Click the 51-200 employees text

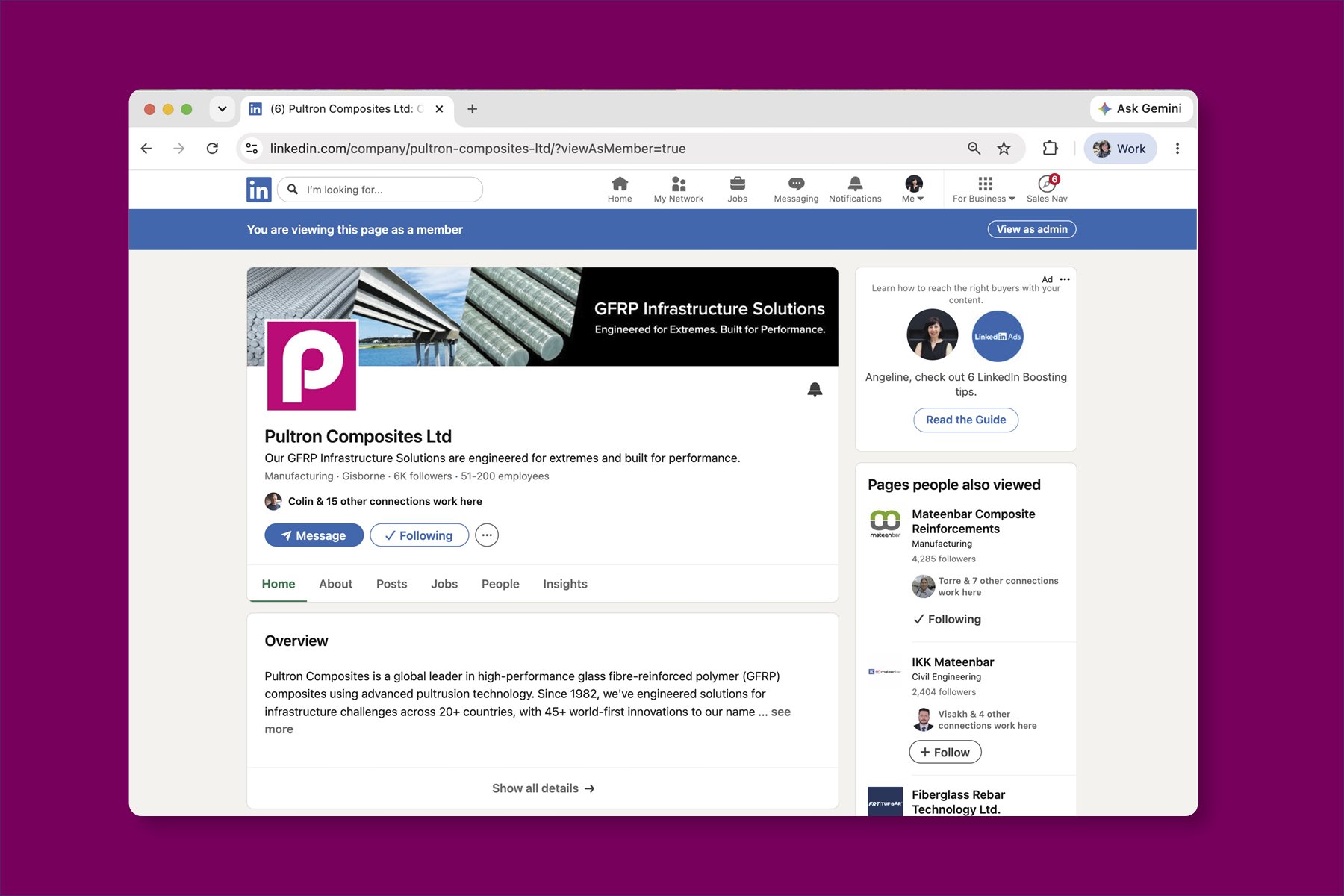505,476
